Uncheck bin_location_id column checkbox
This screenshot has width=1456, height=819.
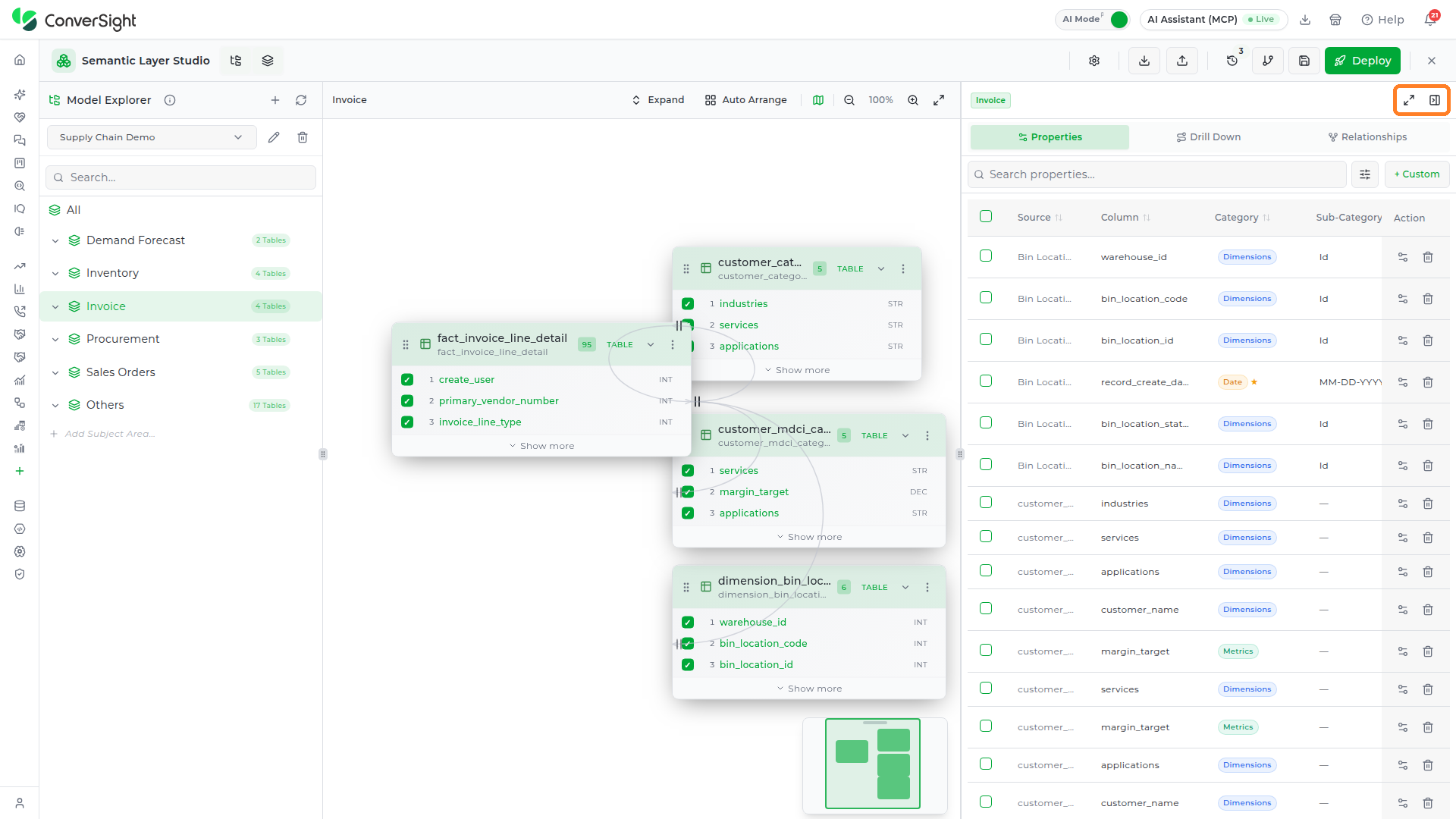pyautogui.click(x=688, y=665)
